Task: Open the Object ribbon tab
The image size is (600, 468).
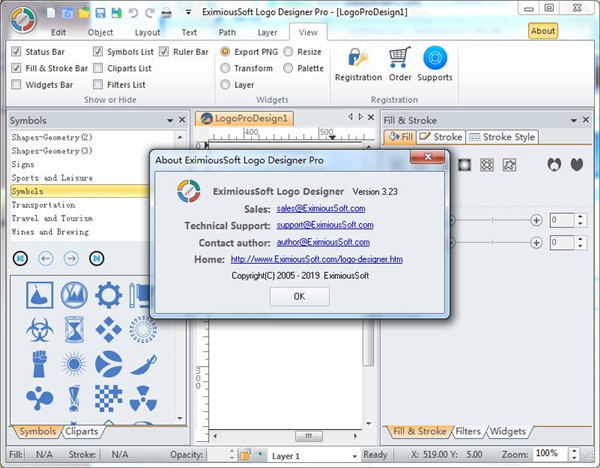Action: point(100,33)
